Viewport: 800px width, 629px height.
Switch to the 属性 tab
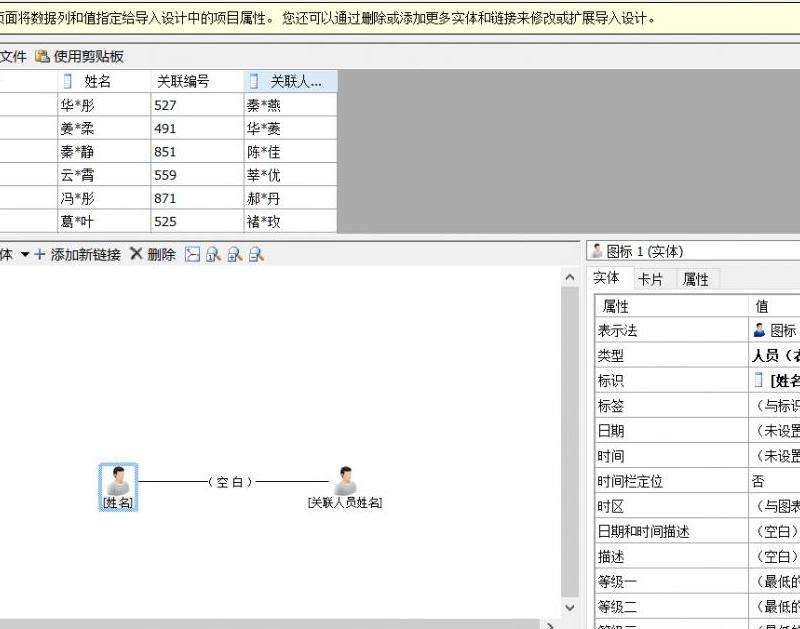click(695, 279)
